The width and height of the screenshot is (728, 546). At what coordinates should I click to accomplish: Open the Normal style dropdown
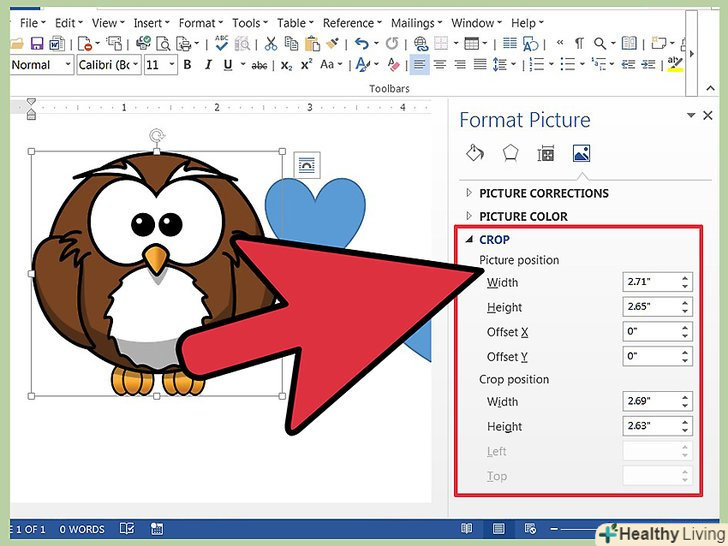(x=40, y=65)
